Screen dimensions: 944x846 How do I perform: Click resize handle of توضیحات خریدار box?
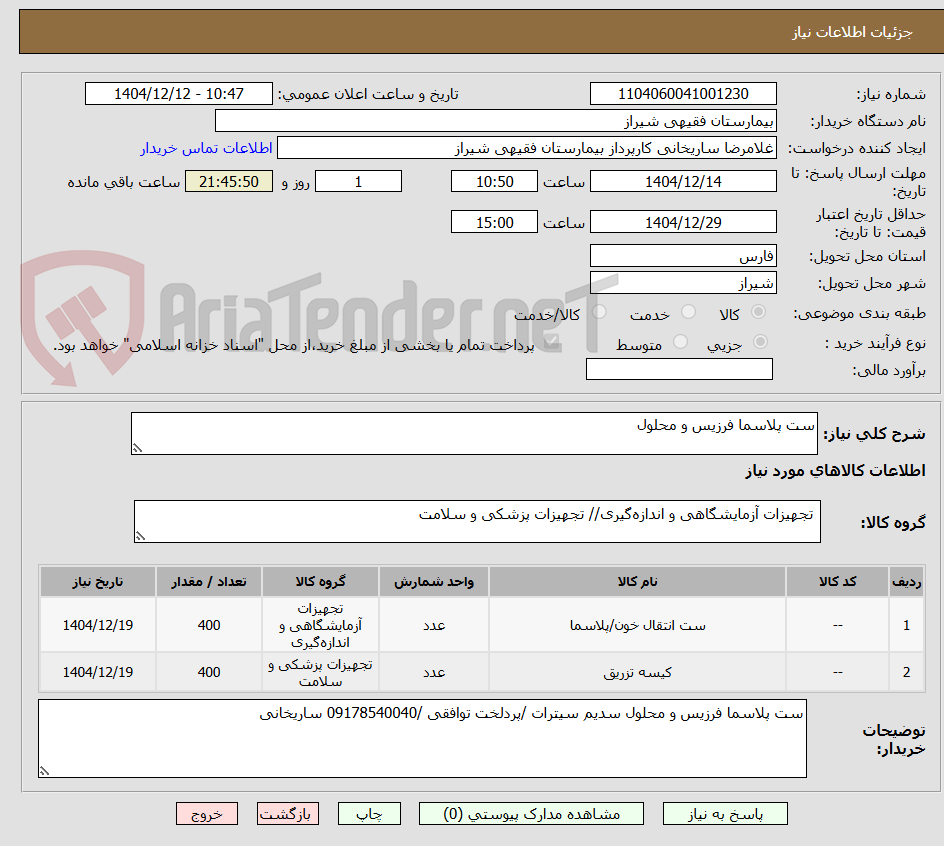tap(45, 771)
